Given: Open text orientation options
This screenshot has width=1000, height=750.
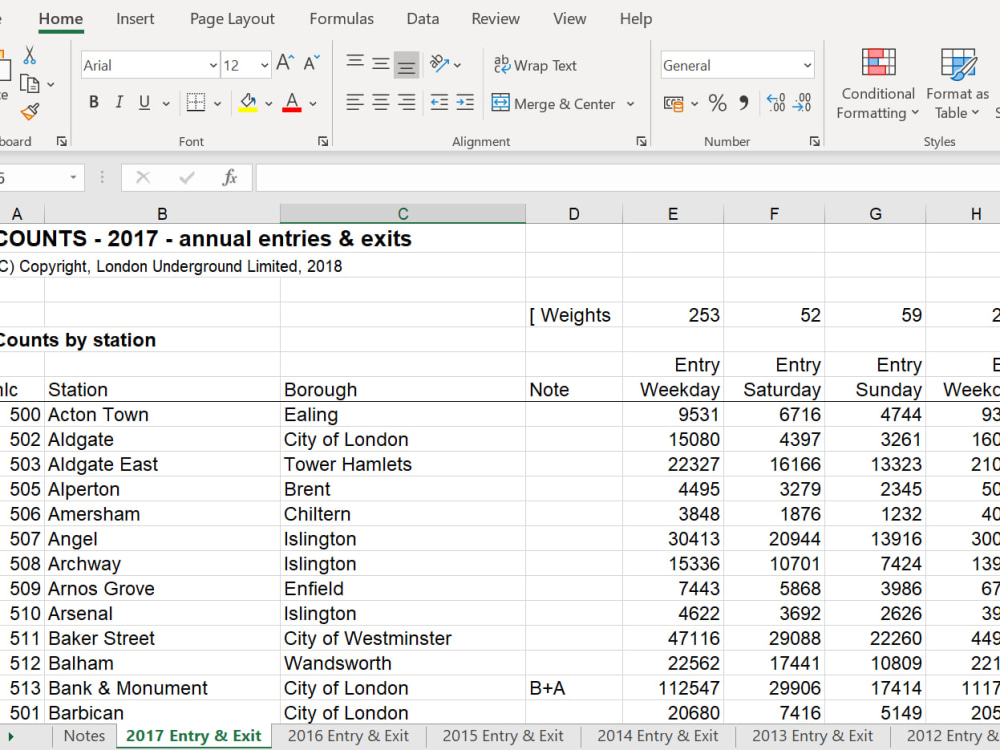Looking at the screenshot, I should tap(445, 64).
